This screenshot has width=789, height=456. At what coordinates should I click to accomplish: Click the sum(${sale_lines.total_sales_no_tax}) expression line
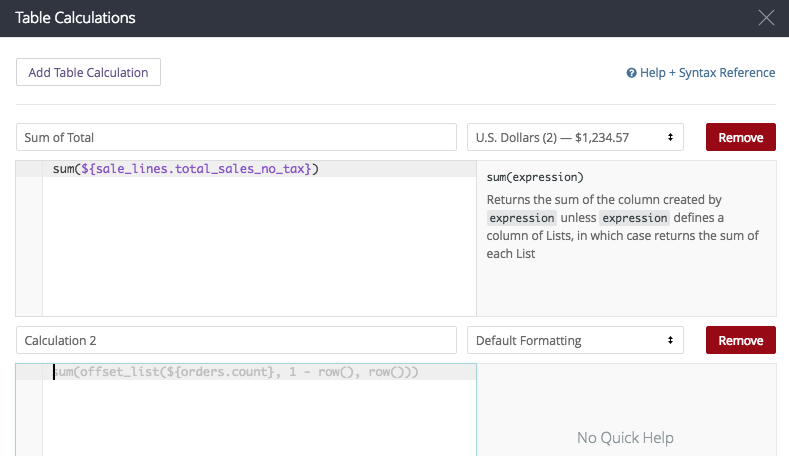(x=186, y=169)
